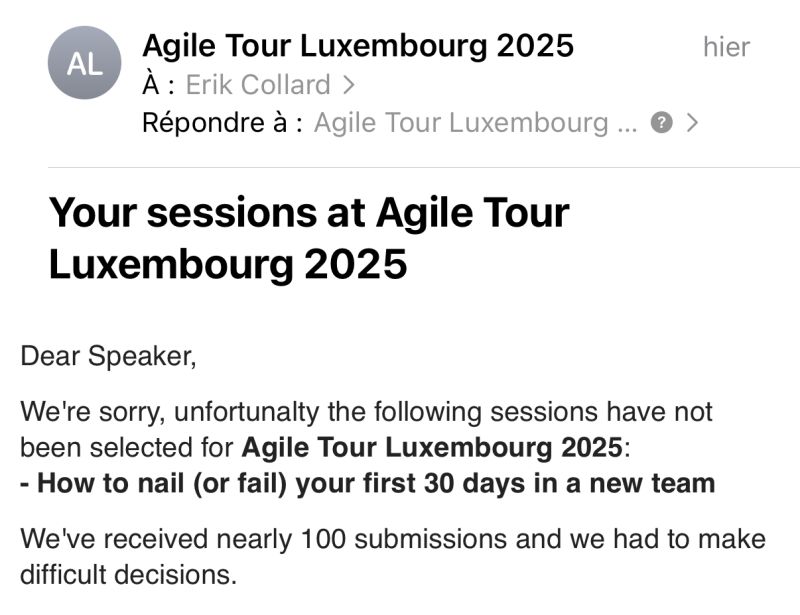Screen dimensions: 800x615
Task: Click the question mark icon beside reply-to
Action: [659, 123]
